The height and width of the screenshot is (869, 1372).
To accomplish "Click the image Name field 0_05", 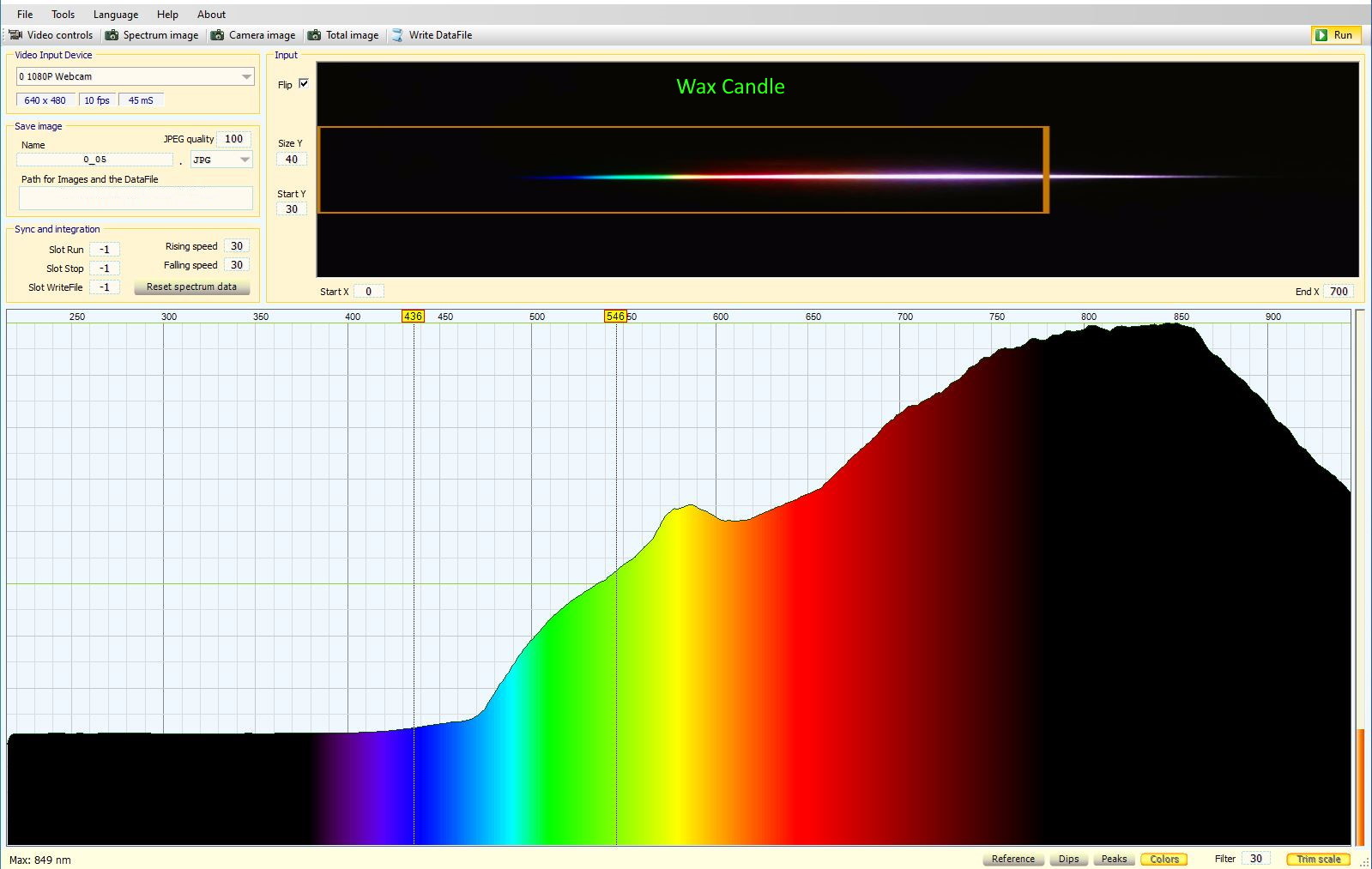I will (94, 160).
